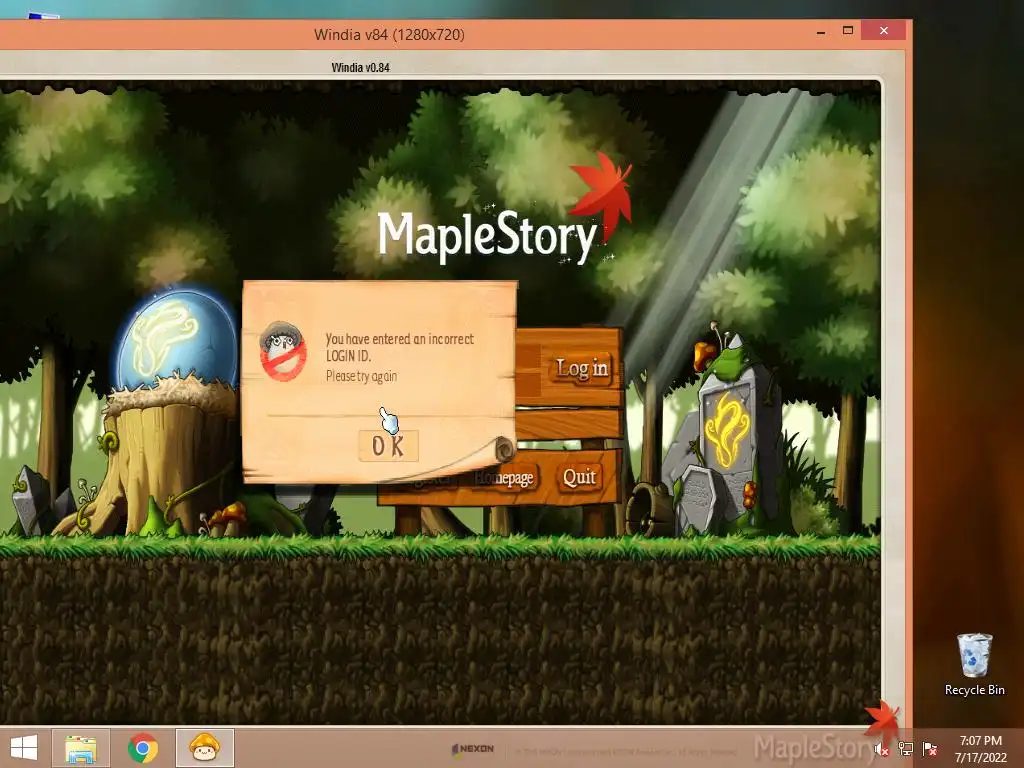Maximize the Windia v84 window
1024x768 pixels.
848,31
